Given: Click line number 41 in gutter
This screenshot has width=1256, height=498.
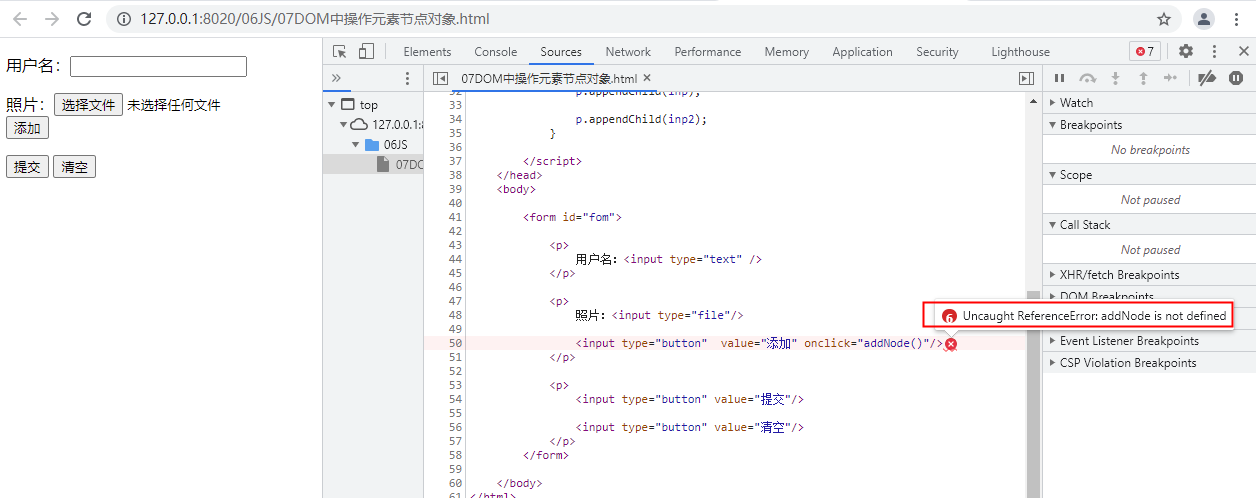Looking at the screenshot, I should point(456,217).
